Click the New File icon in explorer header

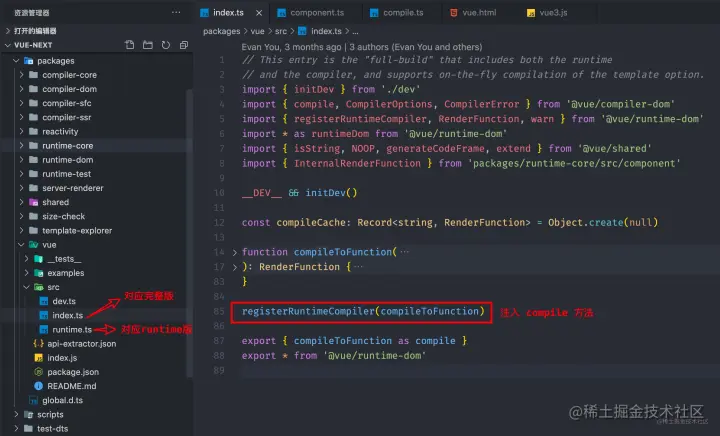click(x=129, y=45)
